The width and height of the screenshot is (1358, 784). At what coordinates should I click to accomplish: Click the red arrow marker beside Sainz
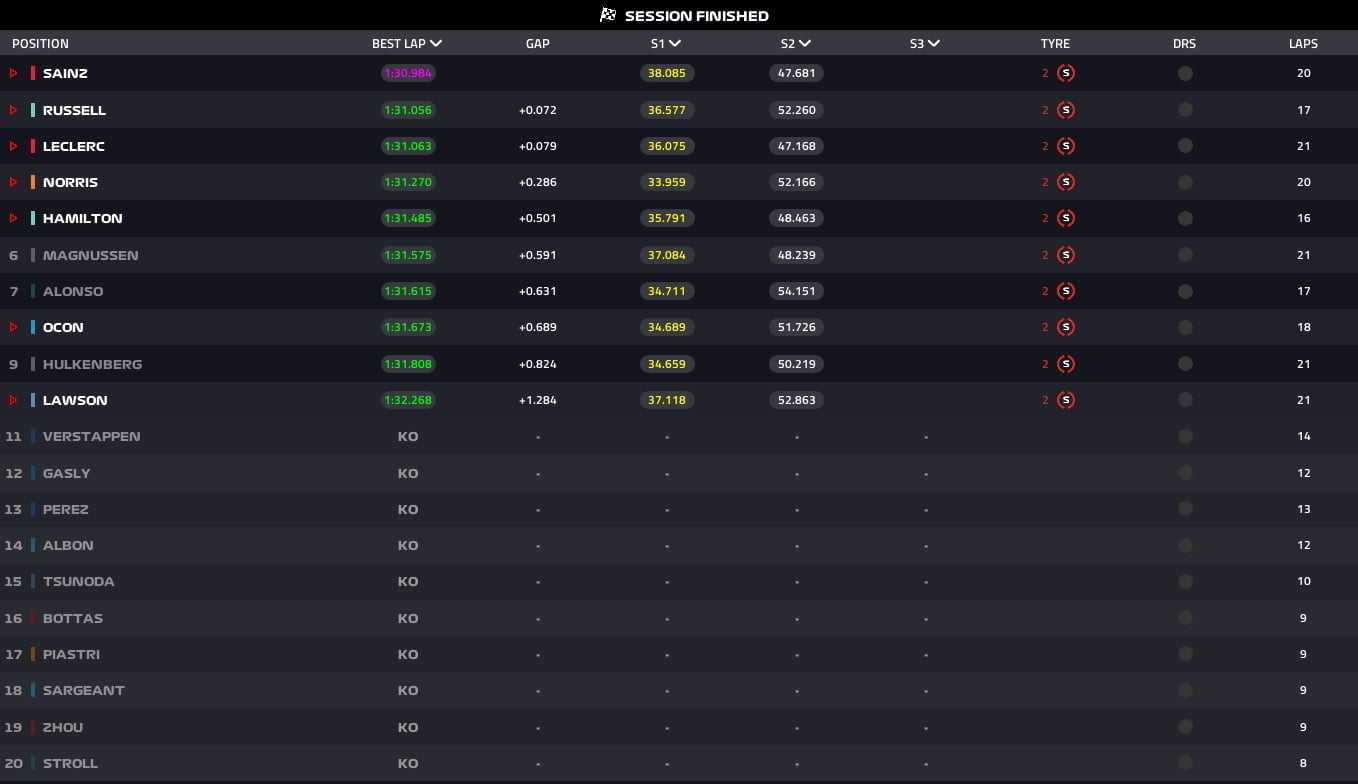tap(14, 73)
